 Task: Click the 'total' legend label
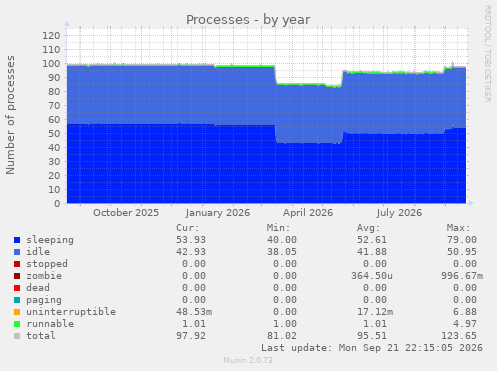[41, 336]
